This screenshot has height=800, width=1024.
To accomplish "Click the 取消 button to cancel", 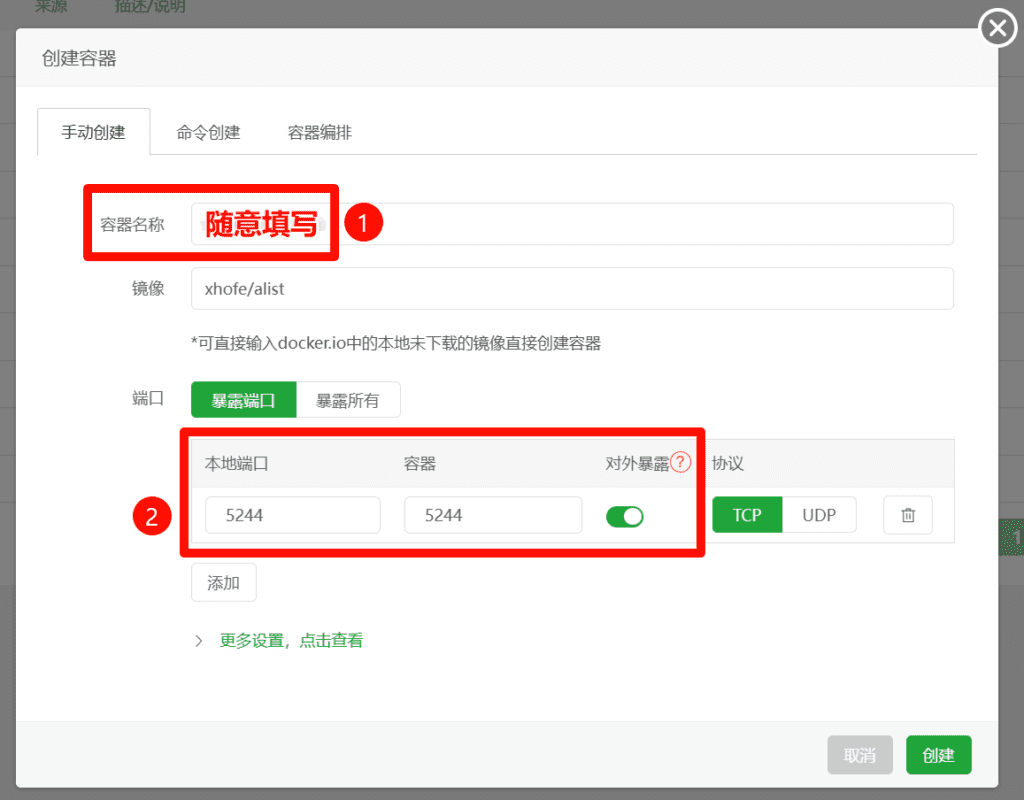I will (859, 755).
